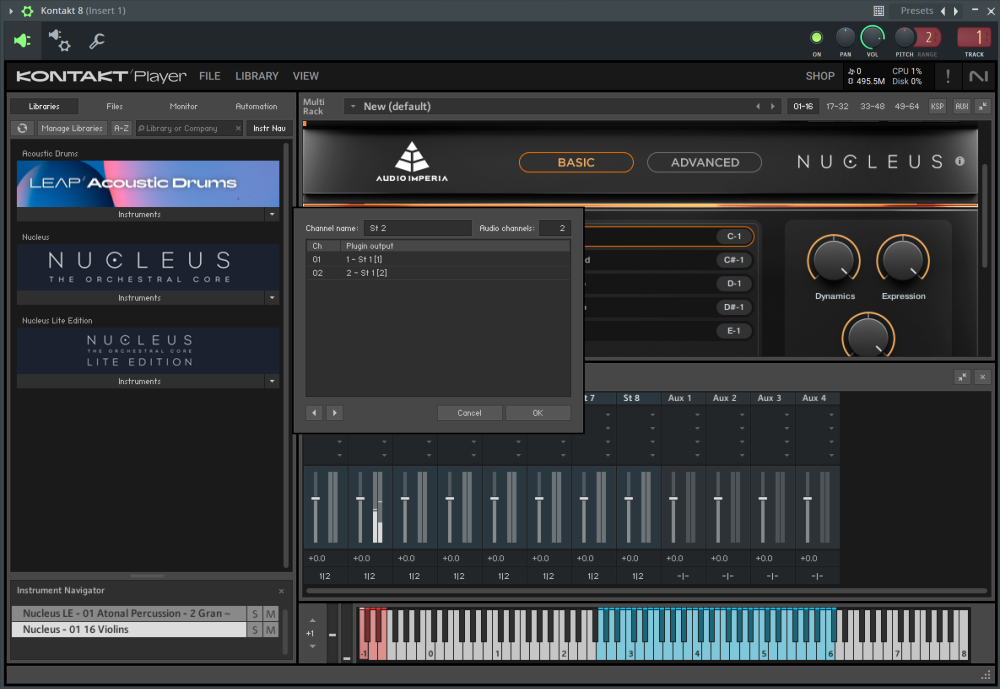Go to previous channel in dialog
The width and height of the screenshot is (1000, 689).
click(x=314, y=413)
